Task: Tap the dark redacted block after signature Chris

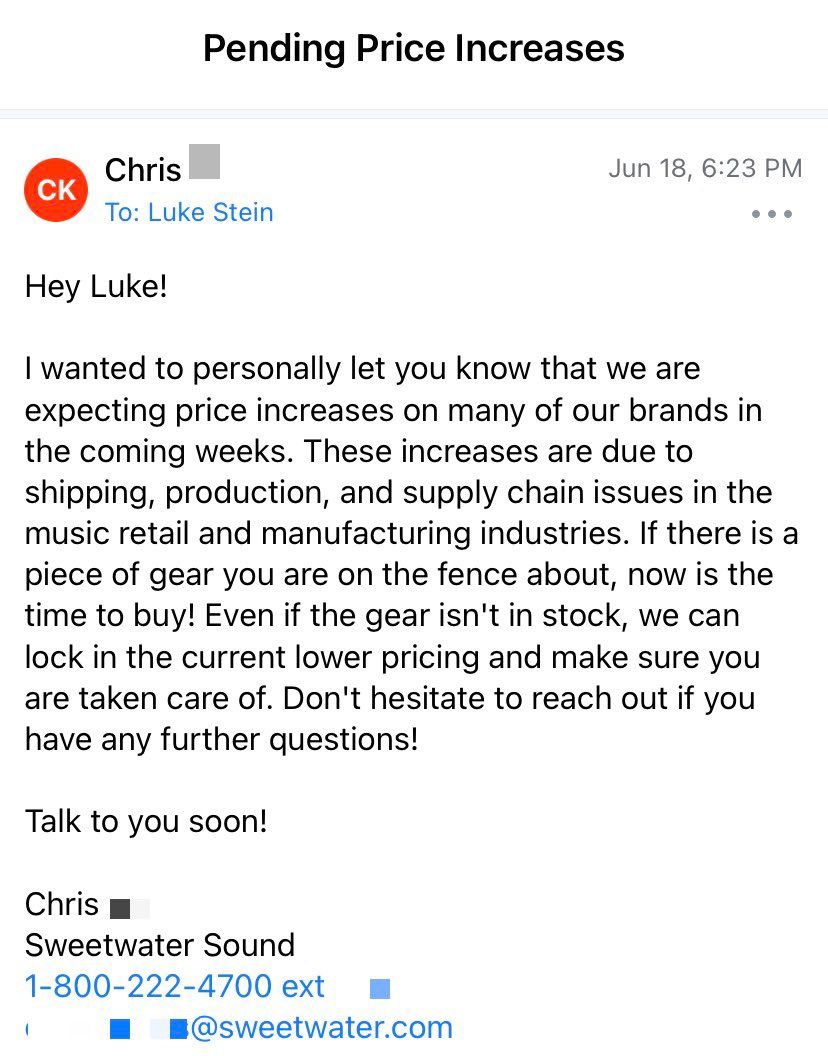Action: (120, 908)
